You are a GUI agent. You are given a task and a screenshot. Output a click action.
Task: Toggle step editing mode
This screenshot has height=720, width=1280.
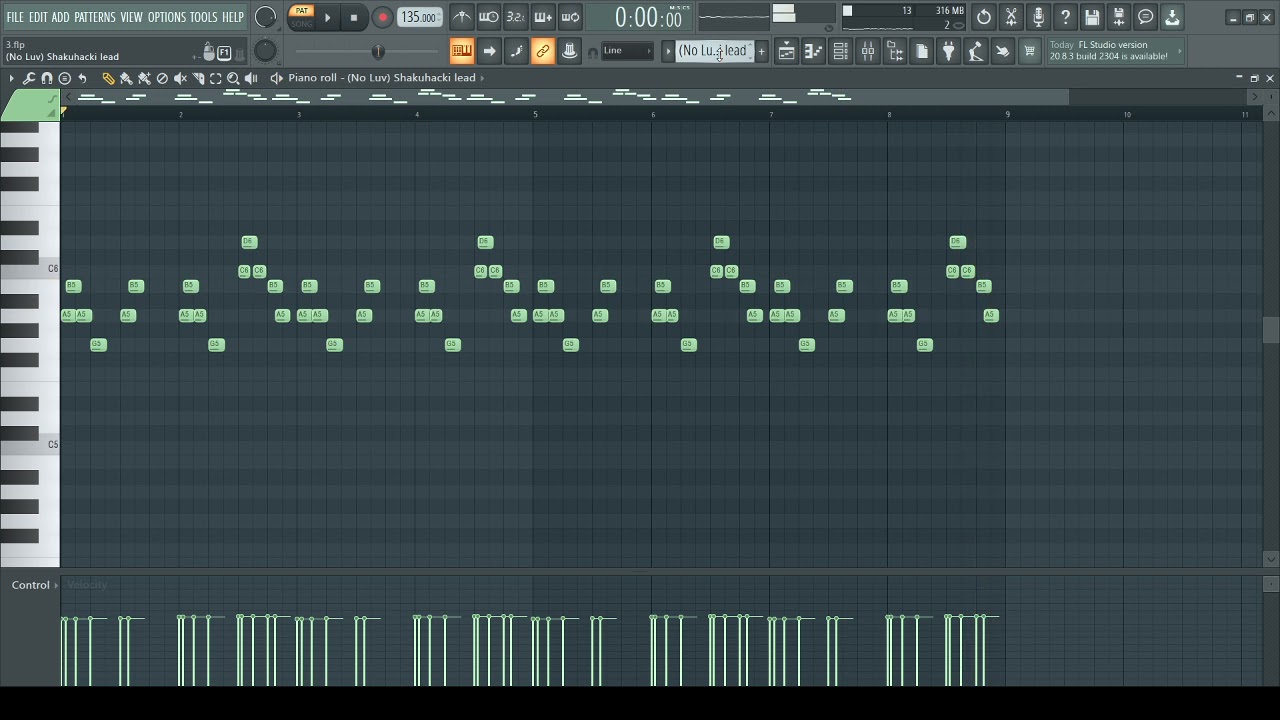click(x=516, y=51)
